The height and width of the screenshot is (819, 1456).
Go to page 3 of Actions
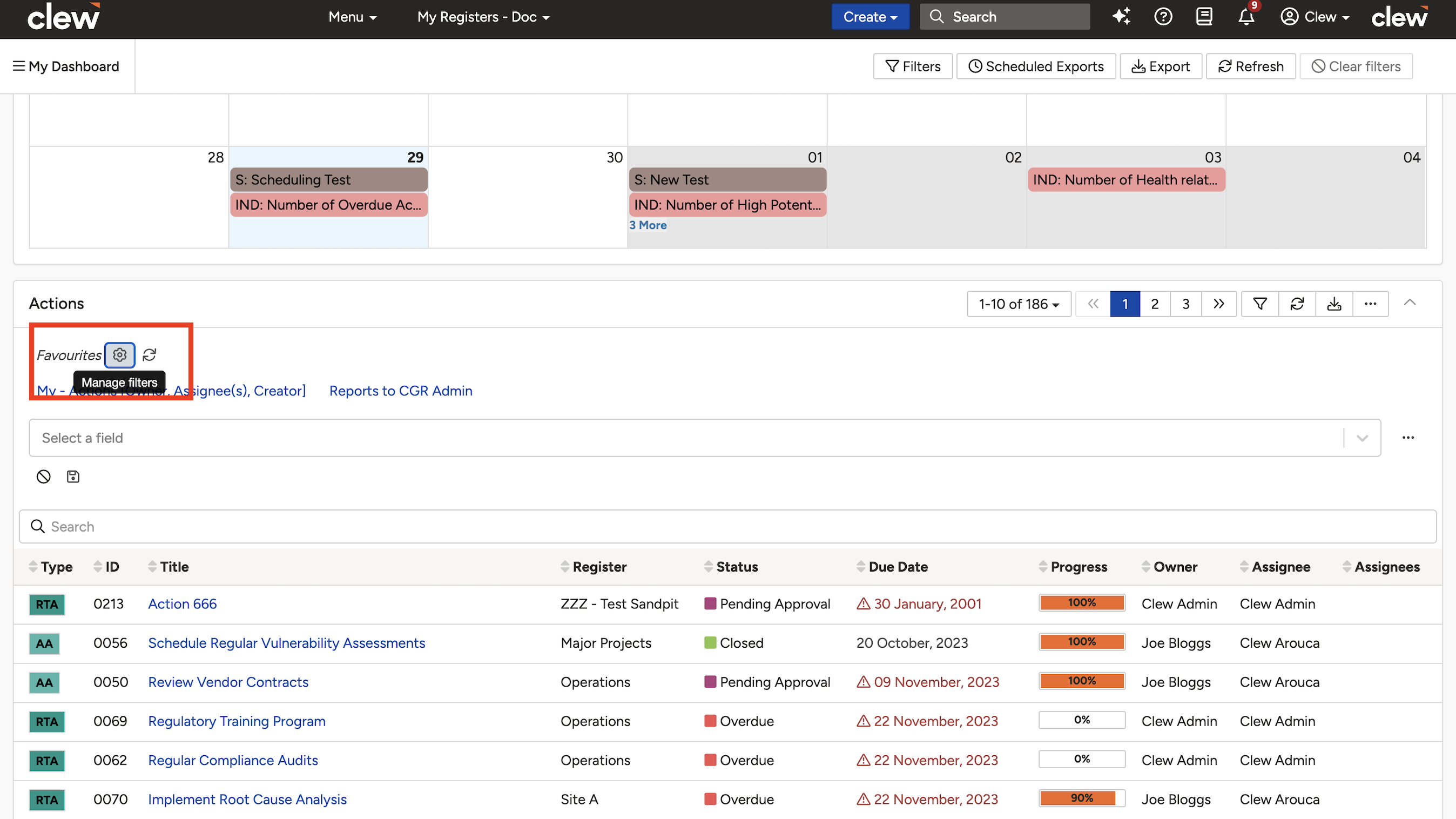[x=1186, y=304]
